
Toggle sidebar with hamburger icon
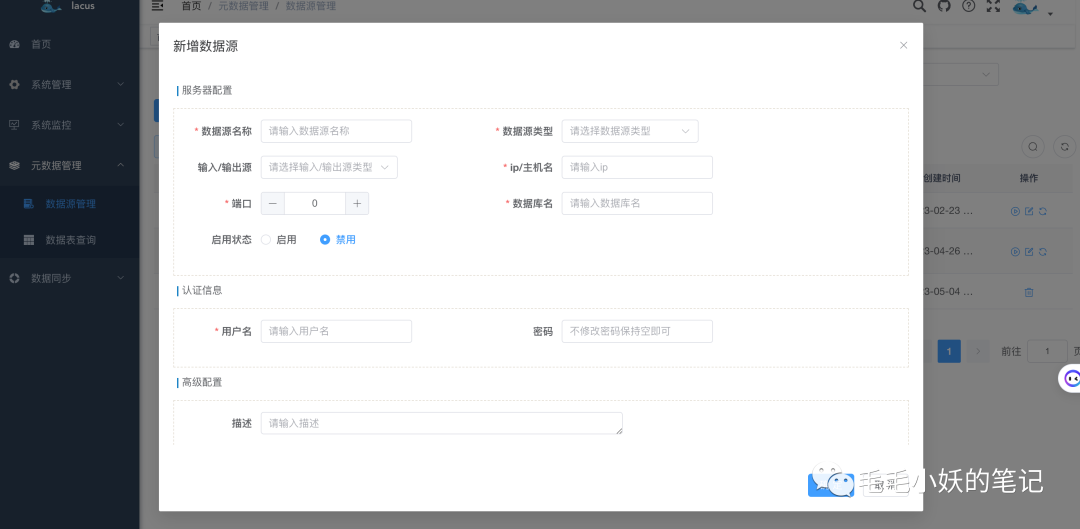(158, 6)
